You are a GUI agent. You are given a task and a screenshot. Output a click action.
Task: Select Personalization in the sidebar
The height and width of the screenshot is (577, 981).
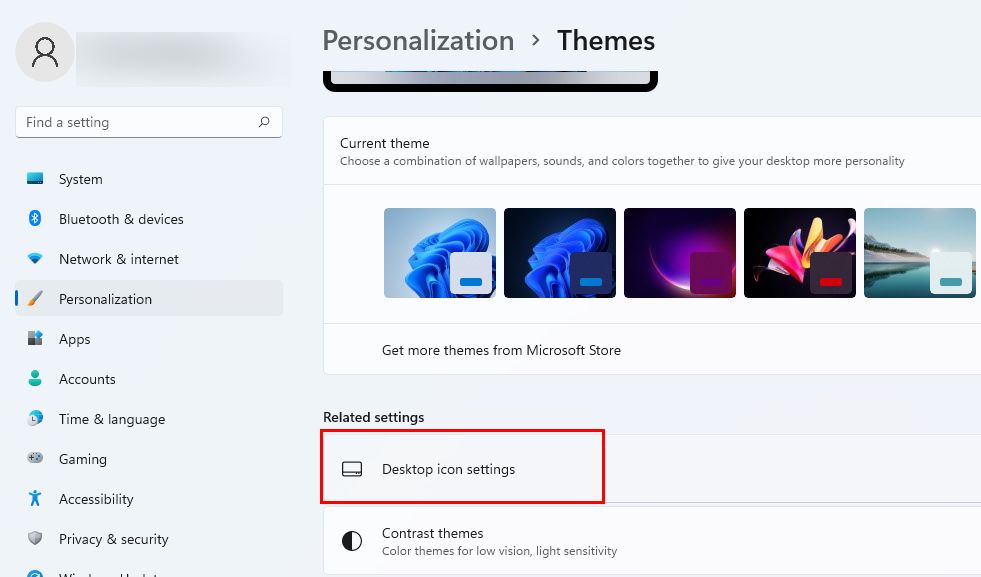pos(105,298)
